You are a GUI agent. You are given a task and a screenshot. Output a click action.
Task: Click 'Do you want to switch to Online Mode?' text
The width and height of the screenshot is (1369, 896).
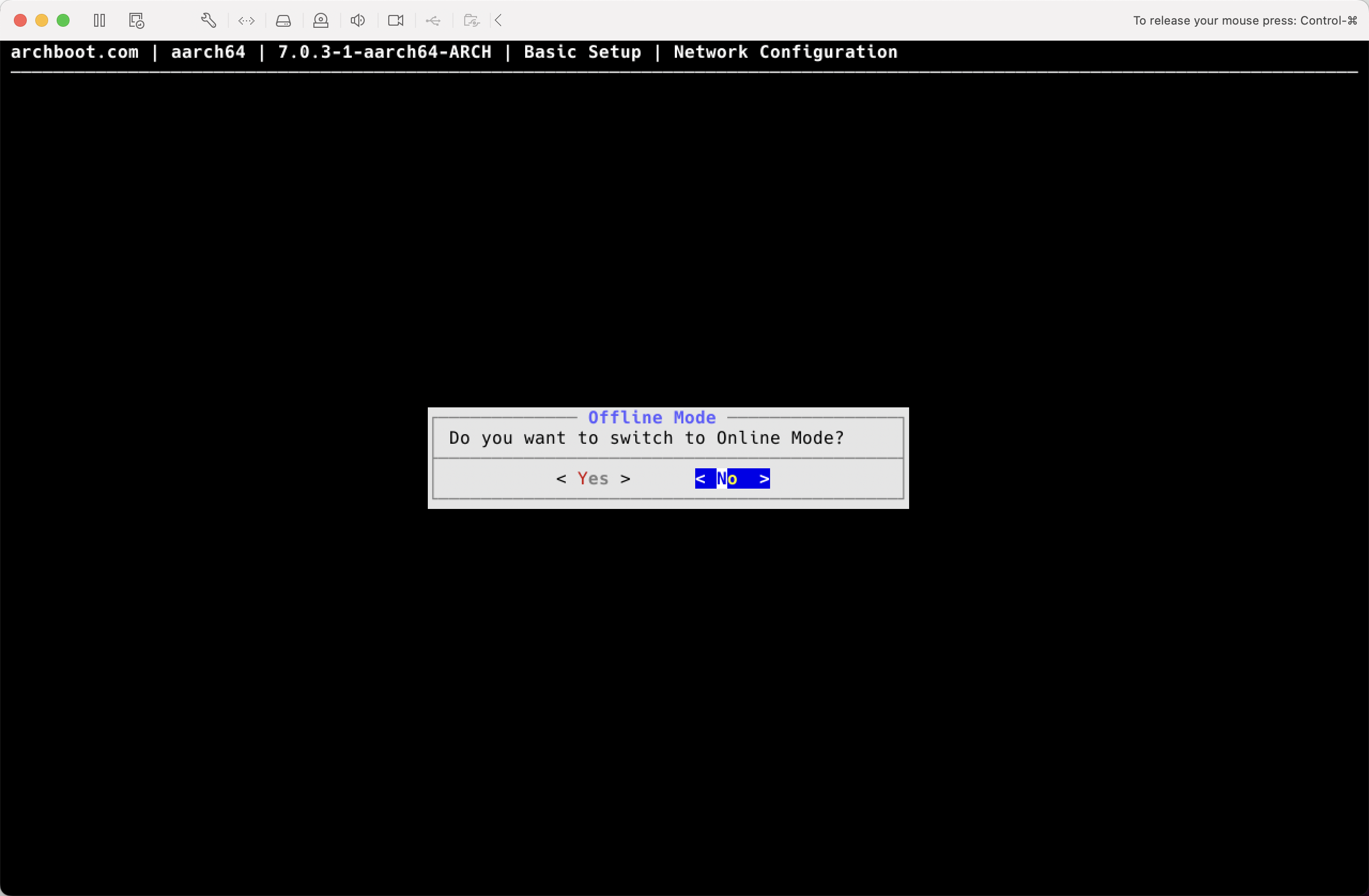coord(647,438)
